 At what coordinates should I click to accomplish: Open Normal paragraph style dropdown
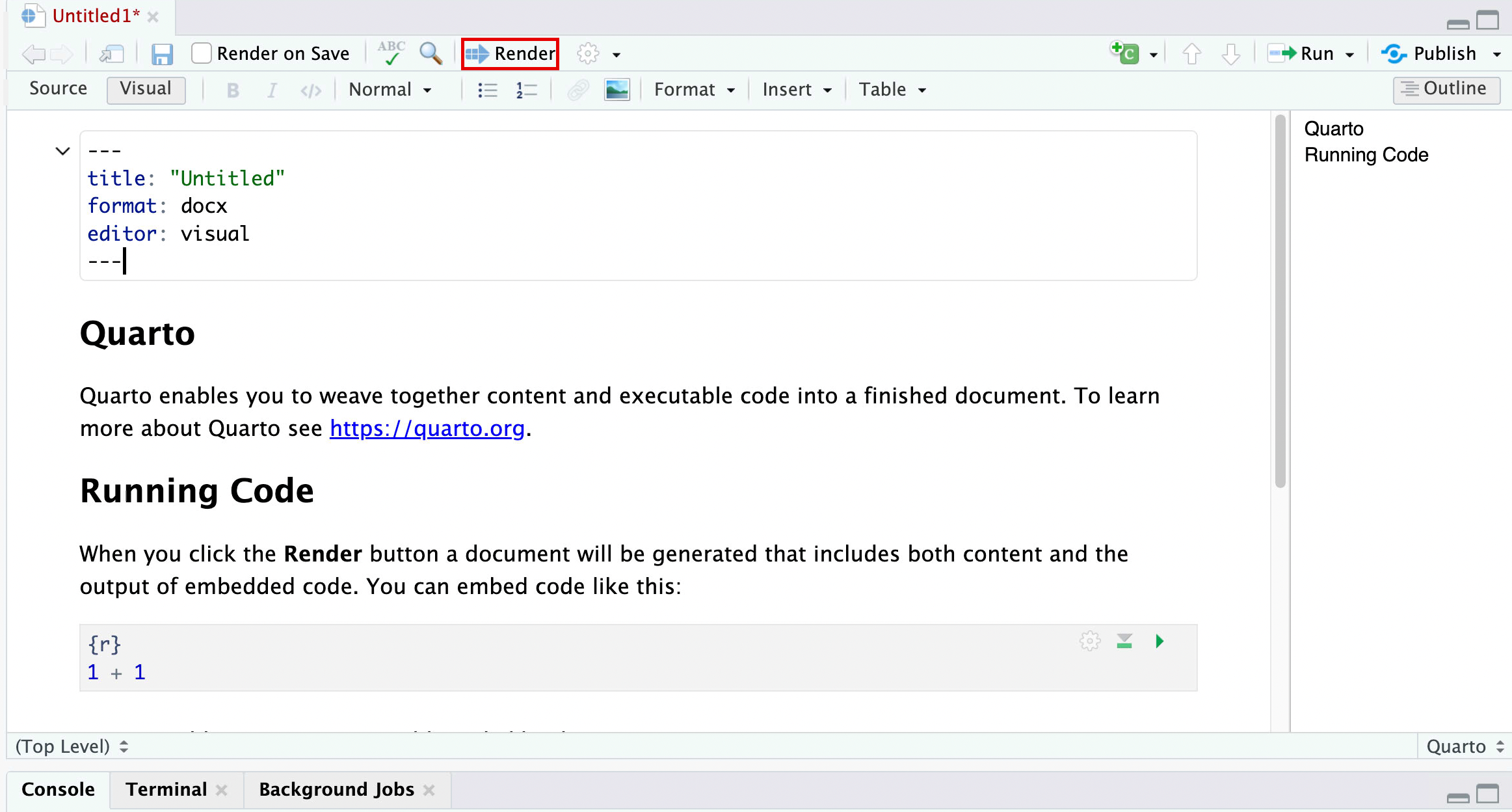pyautogui.click(x=390, y=90)
